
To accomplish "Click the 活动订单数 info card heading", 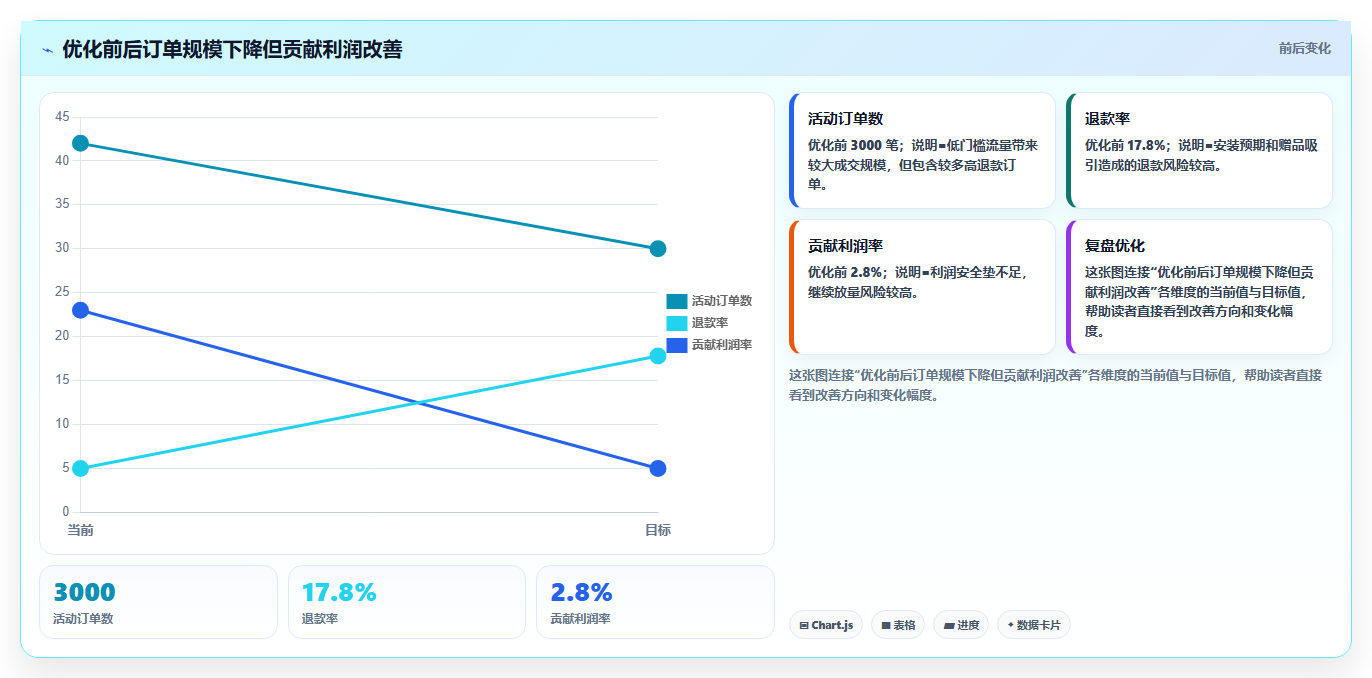I will coord(845,119).
